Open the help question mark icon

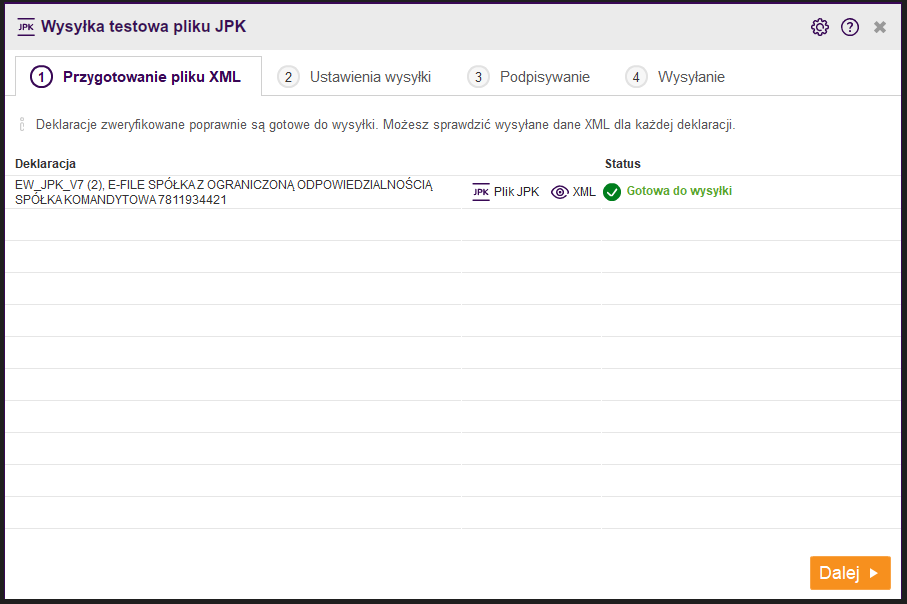(x=850, y=27)
